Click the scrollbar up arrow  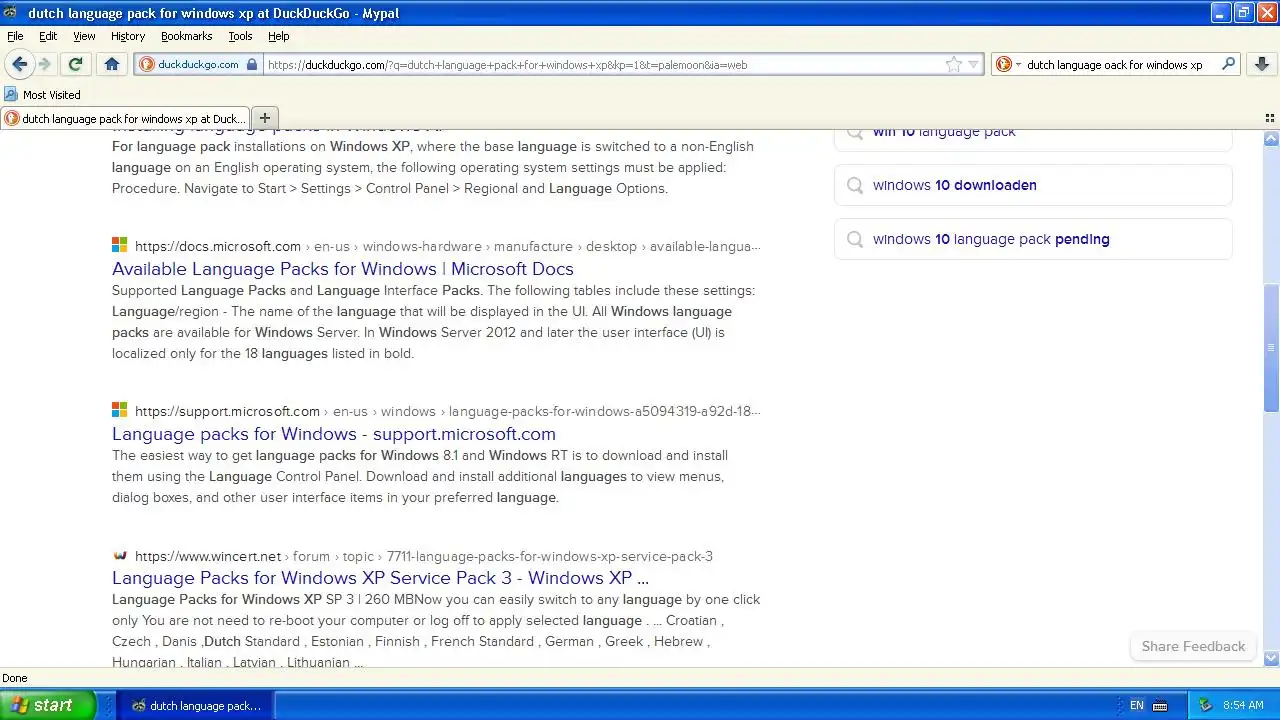(x=1271, y=139)
